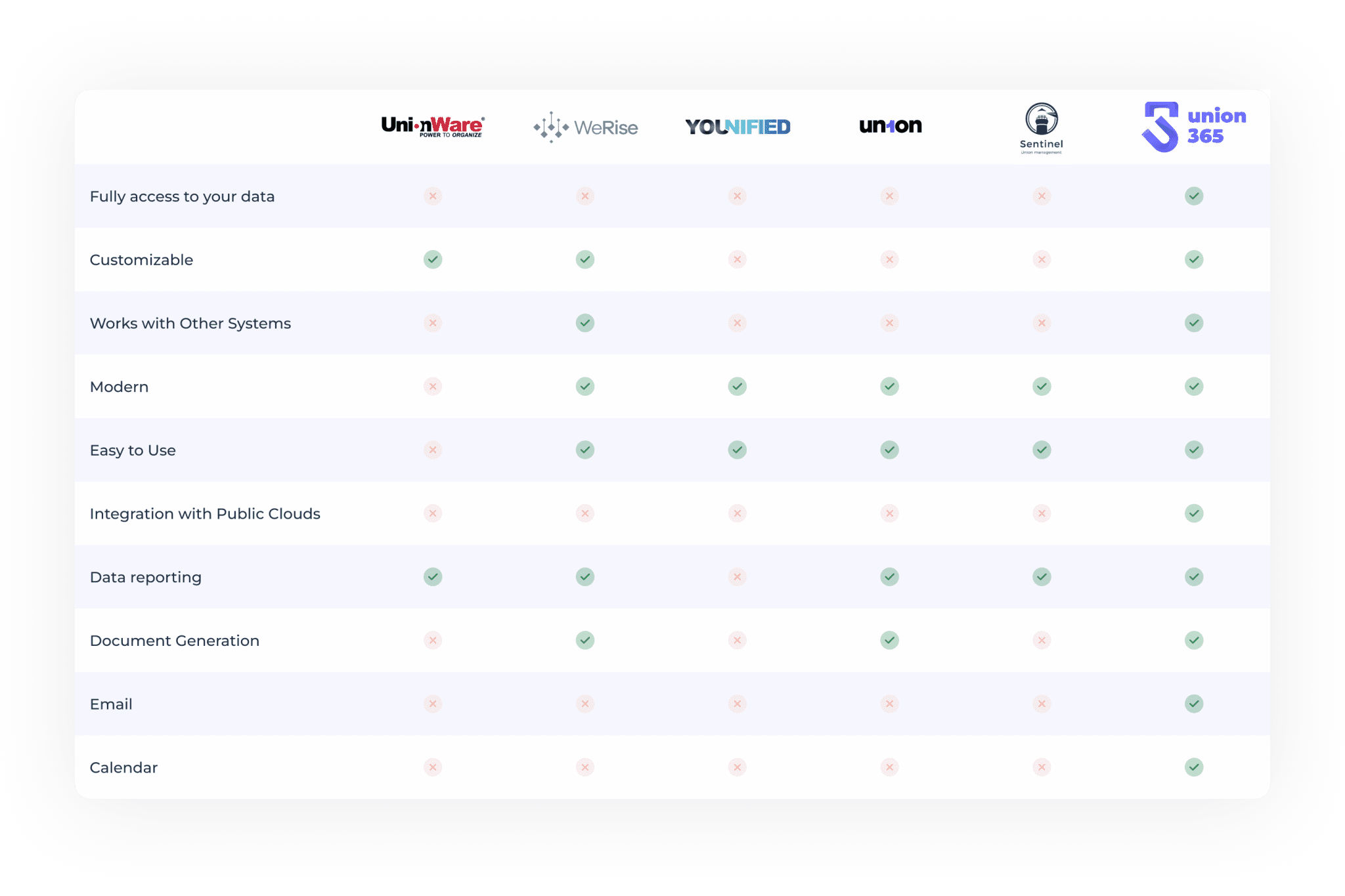
Task: Click the Union 365 logo
Action: click(x=1193, y=127)
